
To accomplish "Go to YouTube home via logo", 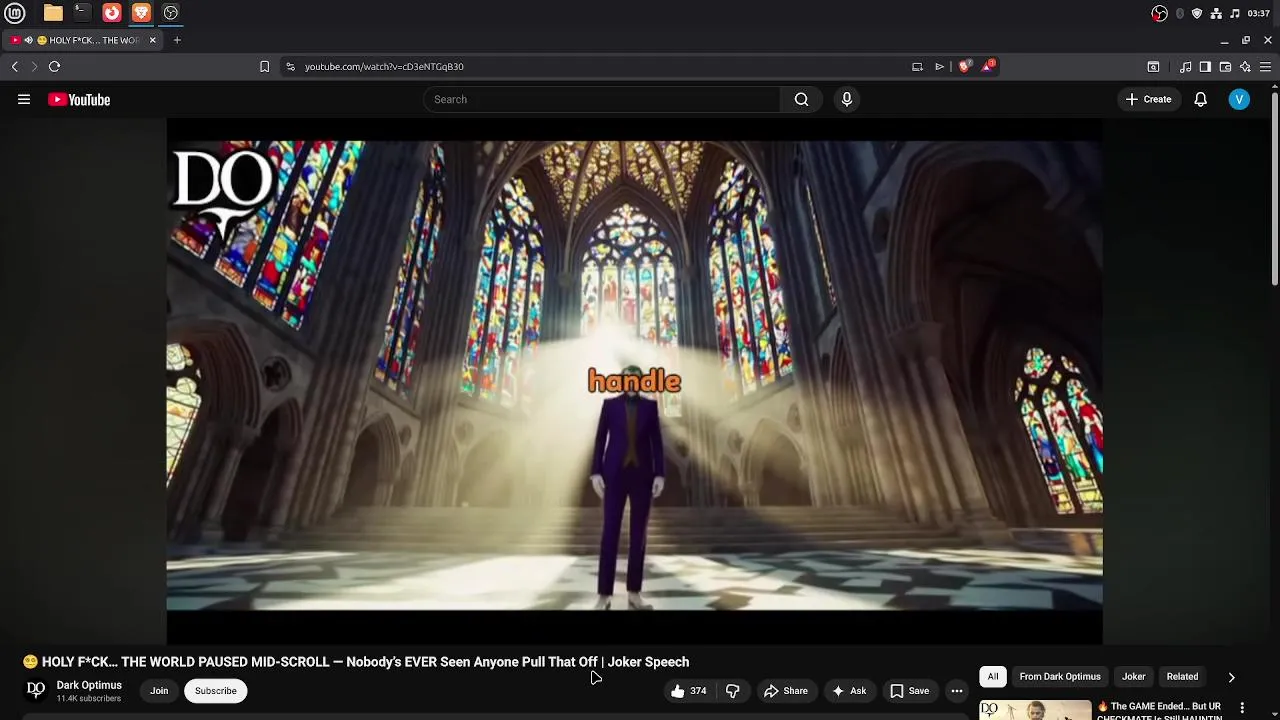I will (79, 99).
